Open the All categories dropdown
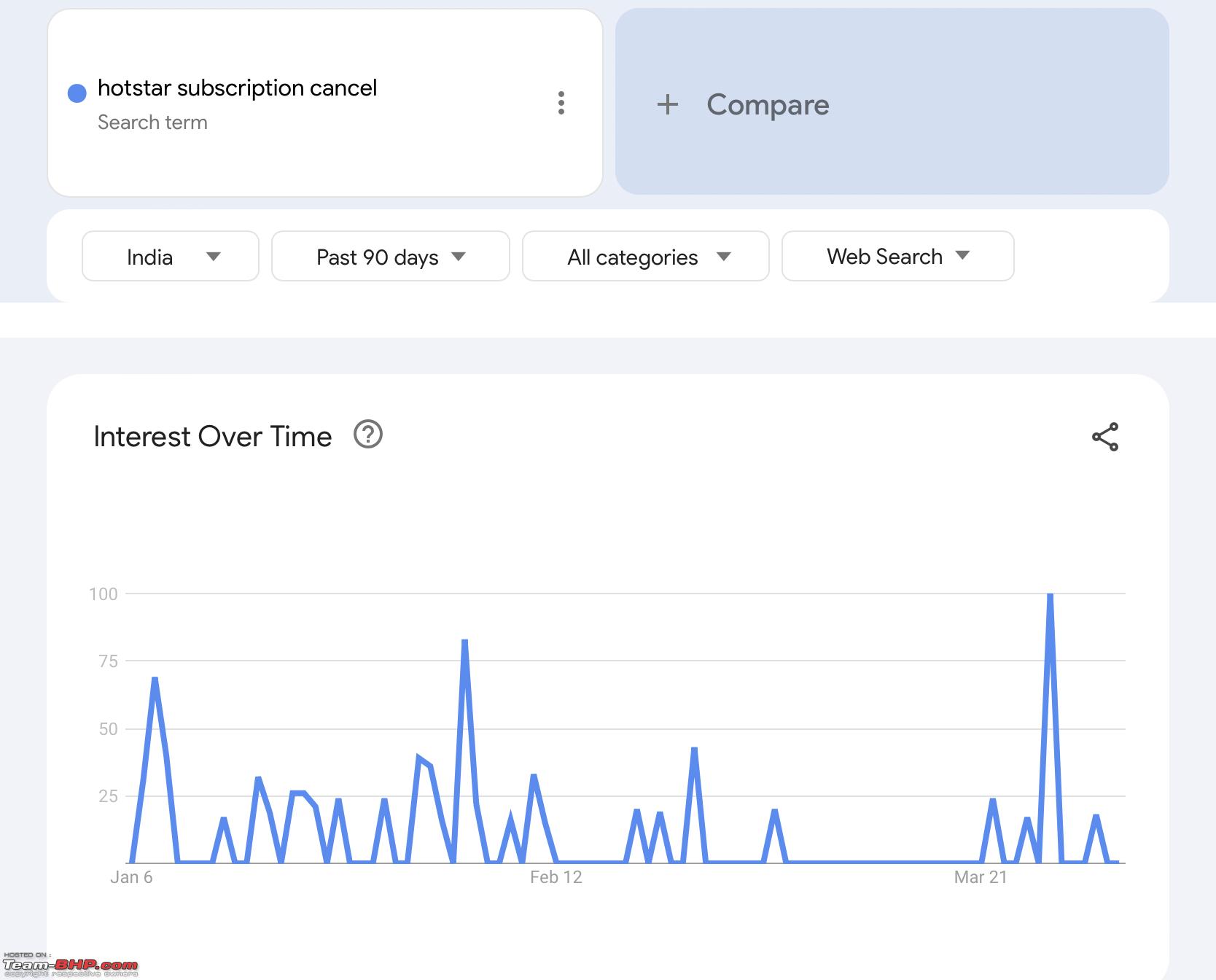The width and height of the screenshot is (1216, 980). point(646,256)
